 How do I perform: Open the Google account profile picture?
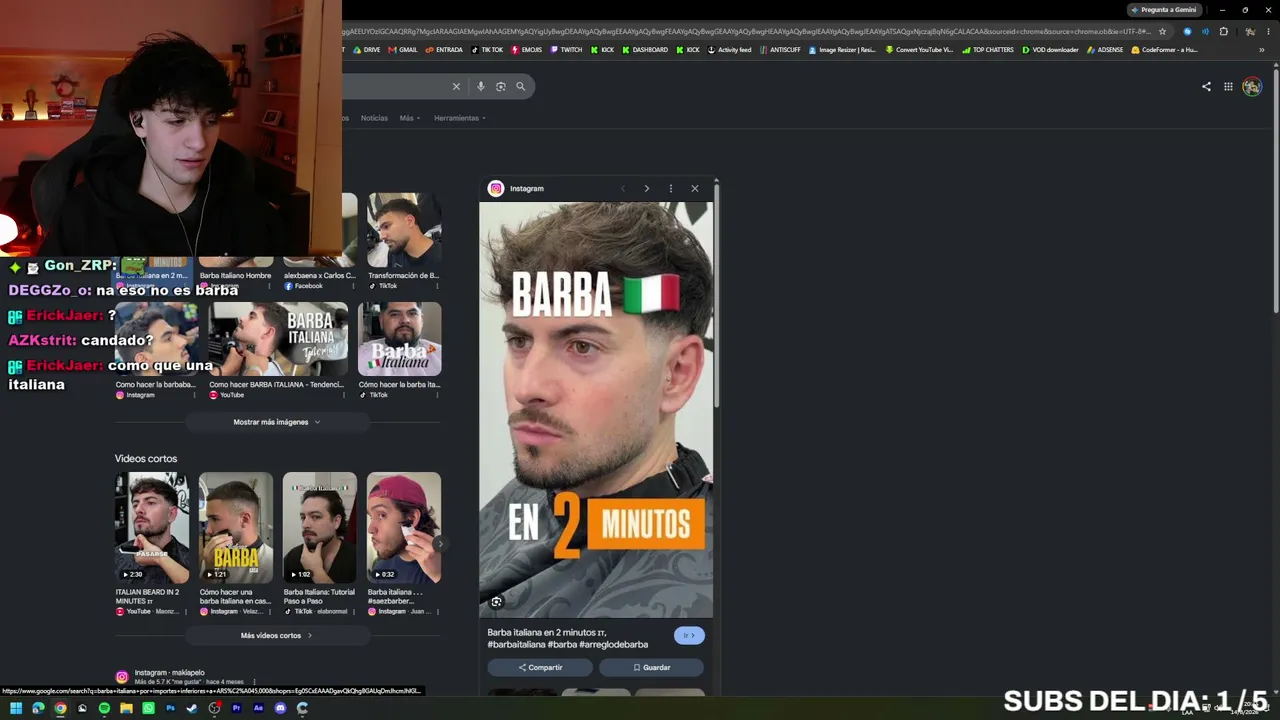pyautogui.click(x=1252, y=86)
